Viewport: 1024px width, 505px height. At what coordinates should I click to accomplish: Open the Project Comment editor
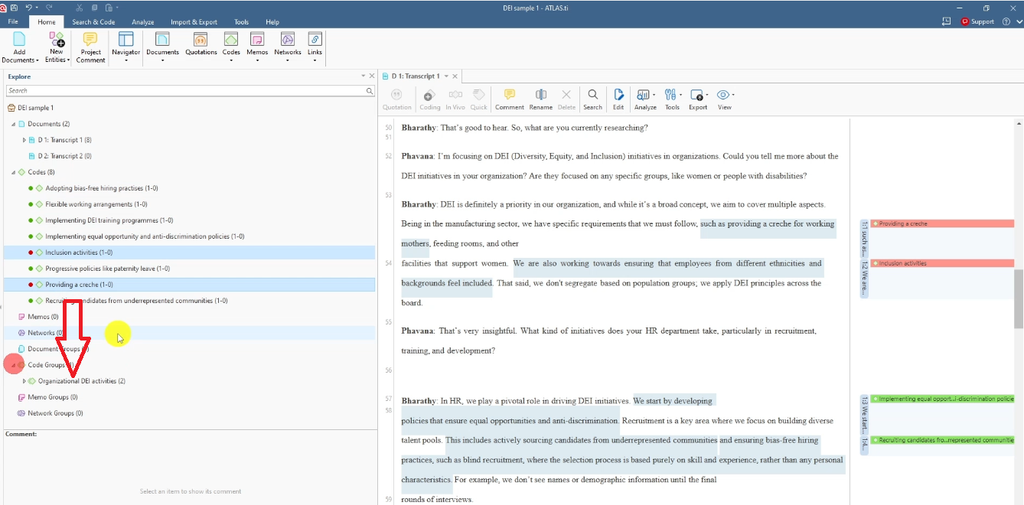[x=90, y=47]
